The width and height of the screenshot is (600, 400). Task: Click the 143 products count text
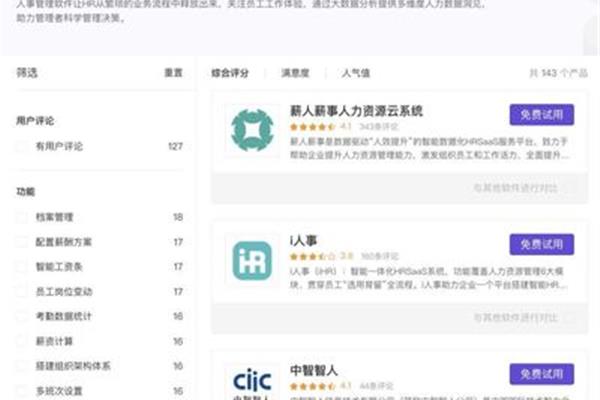[558, 73]
